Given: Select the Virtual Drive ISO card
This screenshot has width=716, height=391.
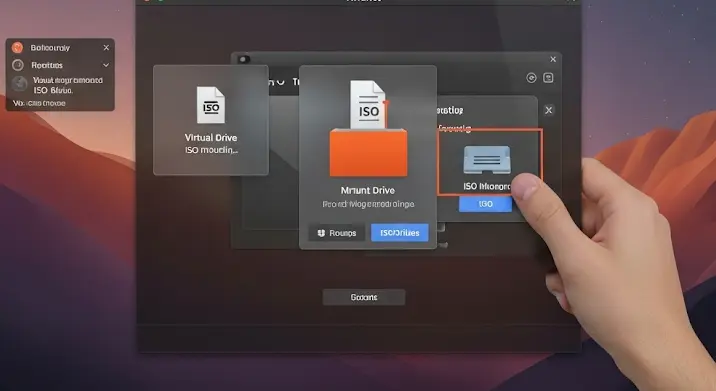Looking at the screenshot, I should click(x=211, y=120).
